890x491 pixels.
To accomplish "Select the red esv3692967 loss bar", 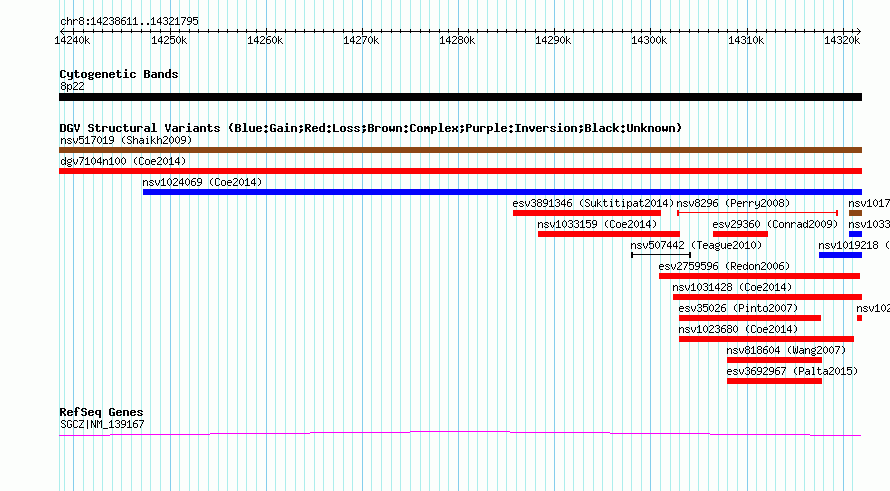I will tap(775, 381).
